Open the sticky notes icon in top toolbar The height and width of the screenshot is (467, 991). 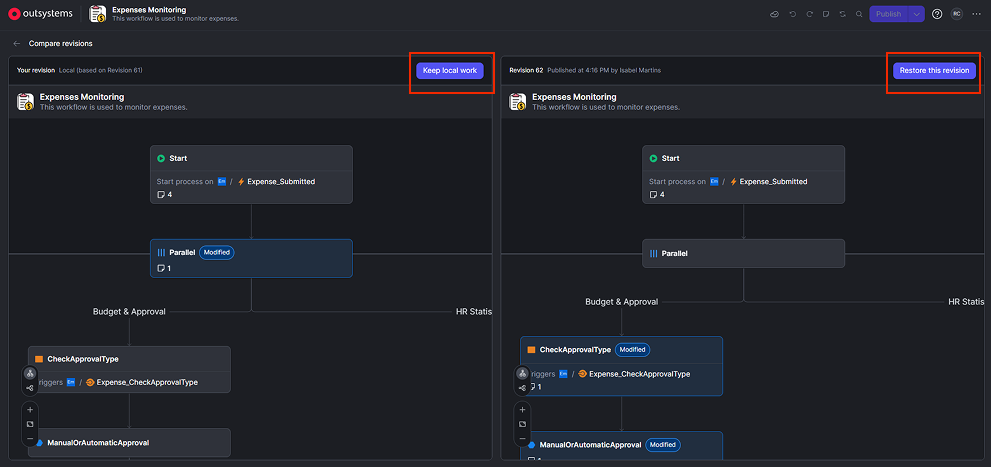click(825, 14)
